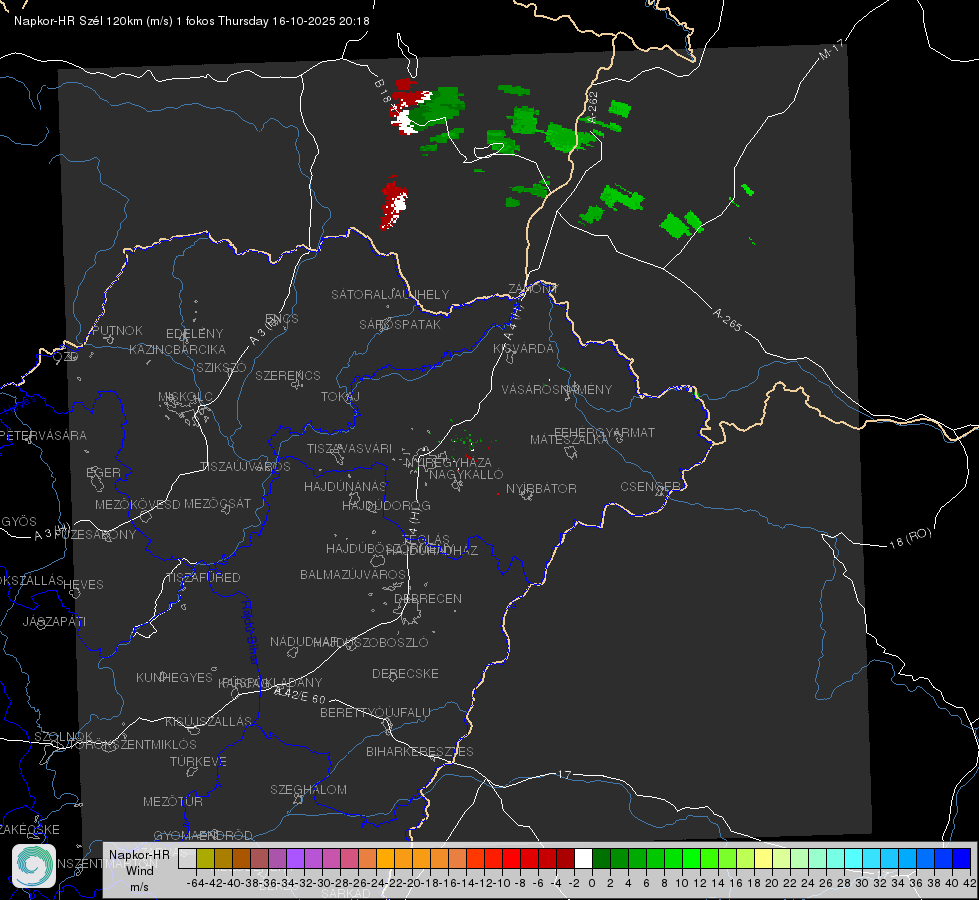Screen dimensions: 979x900
Task: Select the leftmost light grey legend swatch
Action: tap(187, 858)
